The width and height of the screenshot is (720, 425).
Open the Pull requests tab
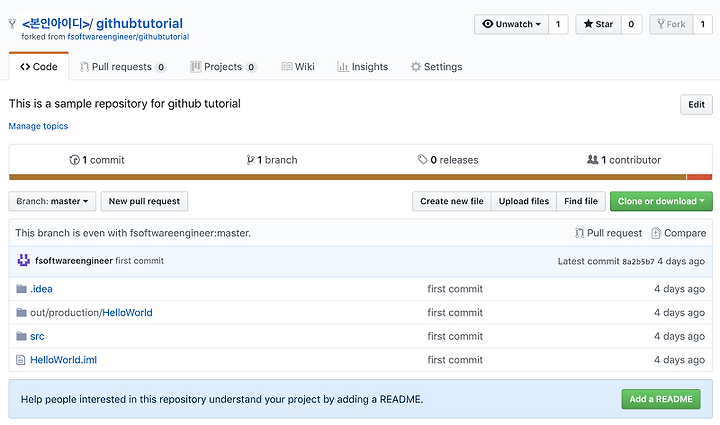123,67
